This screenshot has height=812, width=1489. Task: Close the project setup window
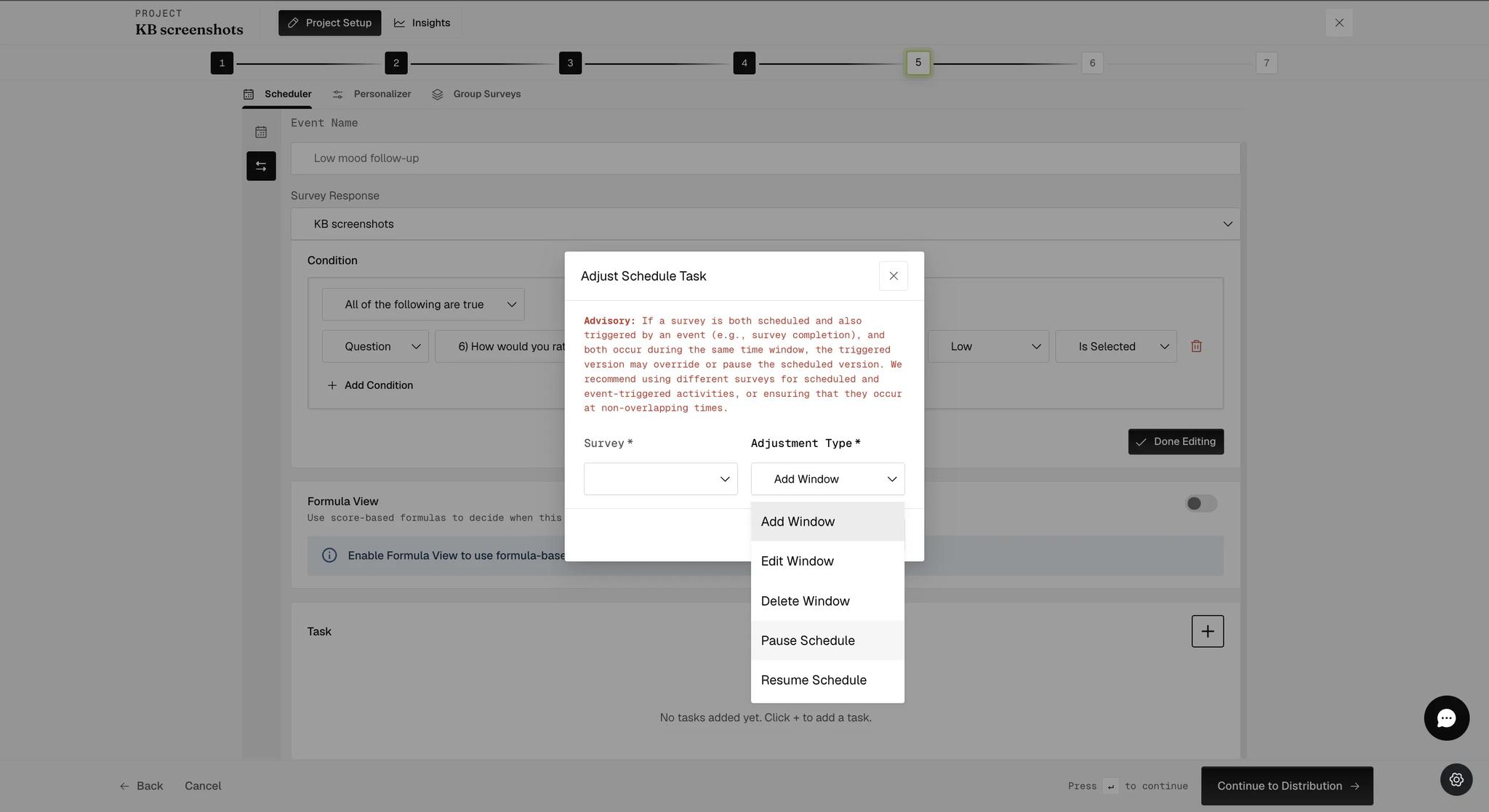pyautogui.click(x=1339, y=23)
